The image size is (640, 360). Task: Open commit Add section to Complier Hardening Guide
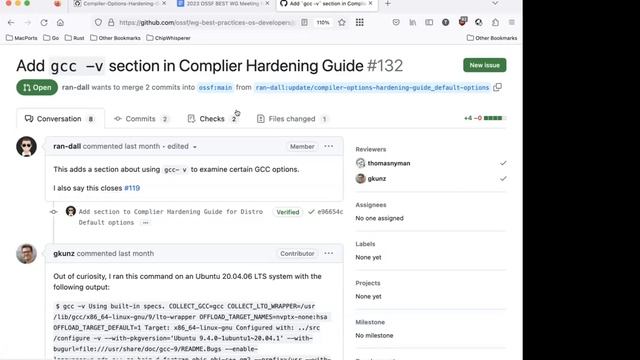(x=171, y=212)
